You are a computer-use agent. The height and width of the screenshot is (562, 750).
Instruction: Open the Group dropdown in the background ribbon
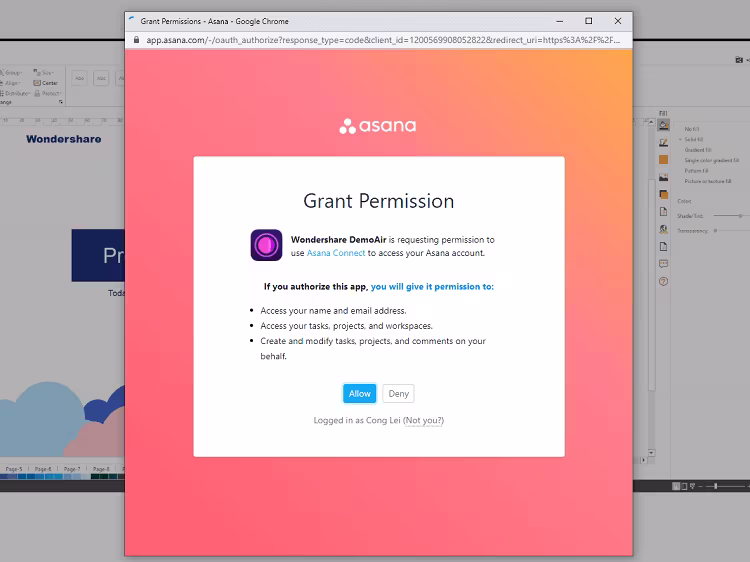[x=11, y=73]
